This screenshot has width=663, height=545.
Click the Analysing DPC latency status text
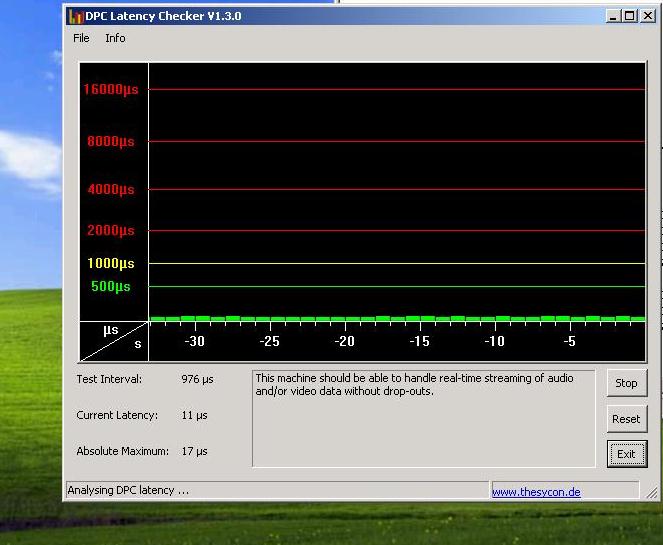coord(128,490)
